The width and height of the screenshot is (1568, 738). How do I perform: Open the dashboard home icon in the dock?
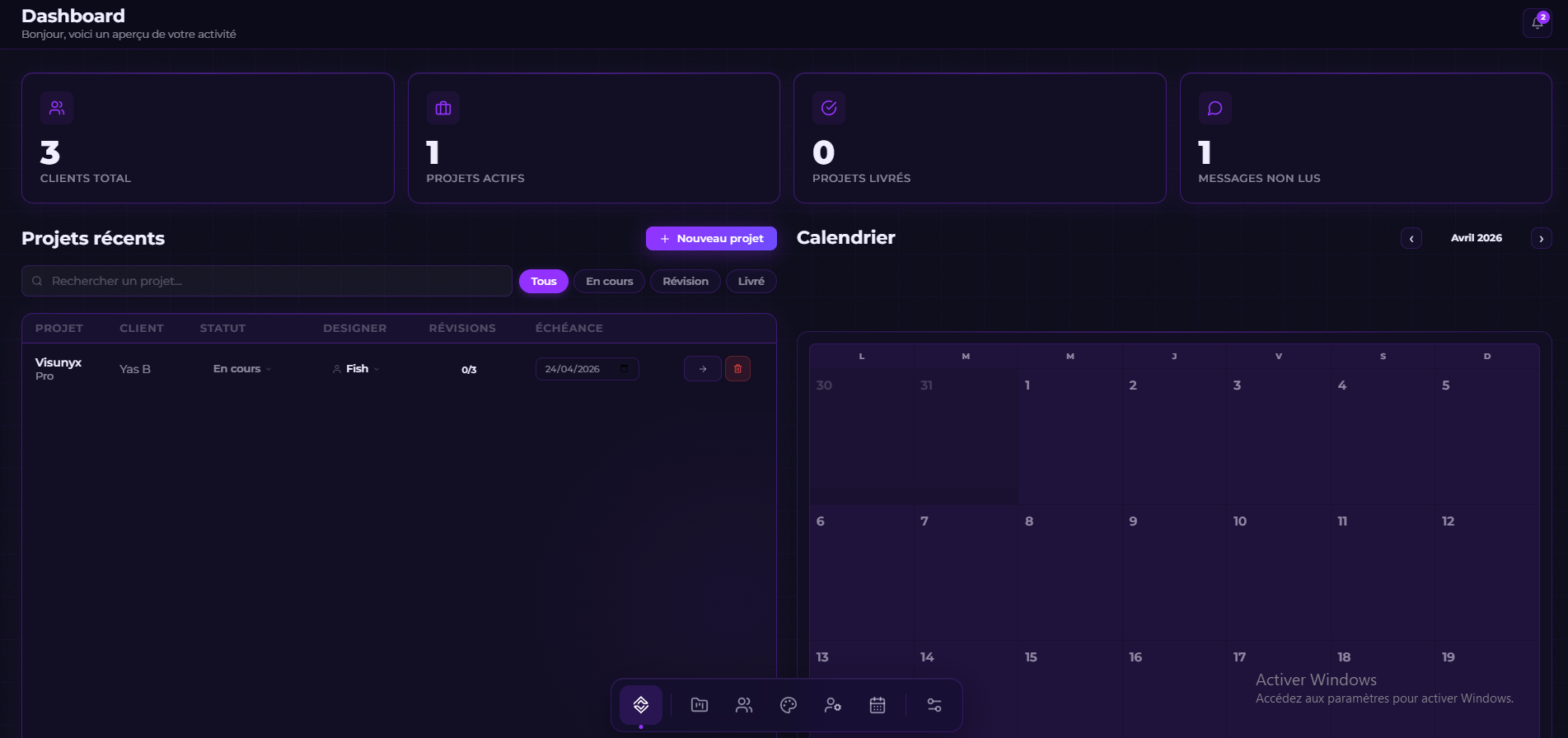641,705
